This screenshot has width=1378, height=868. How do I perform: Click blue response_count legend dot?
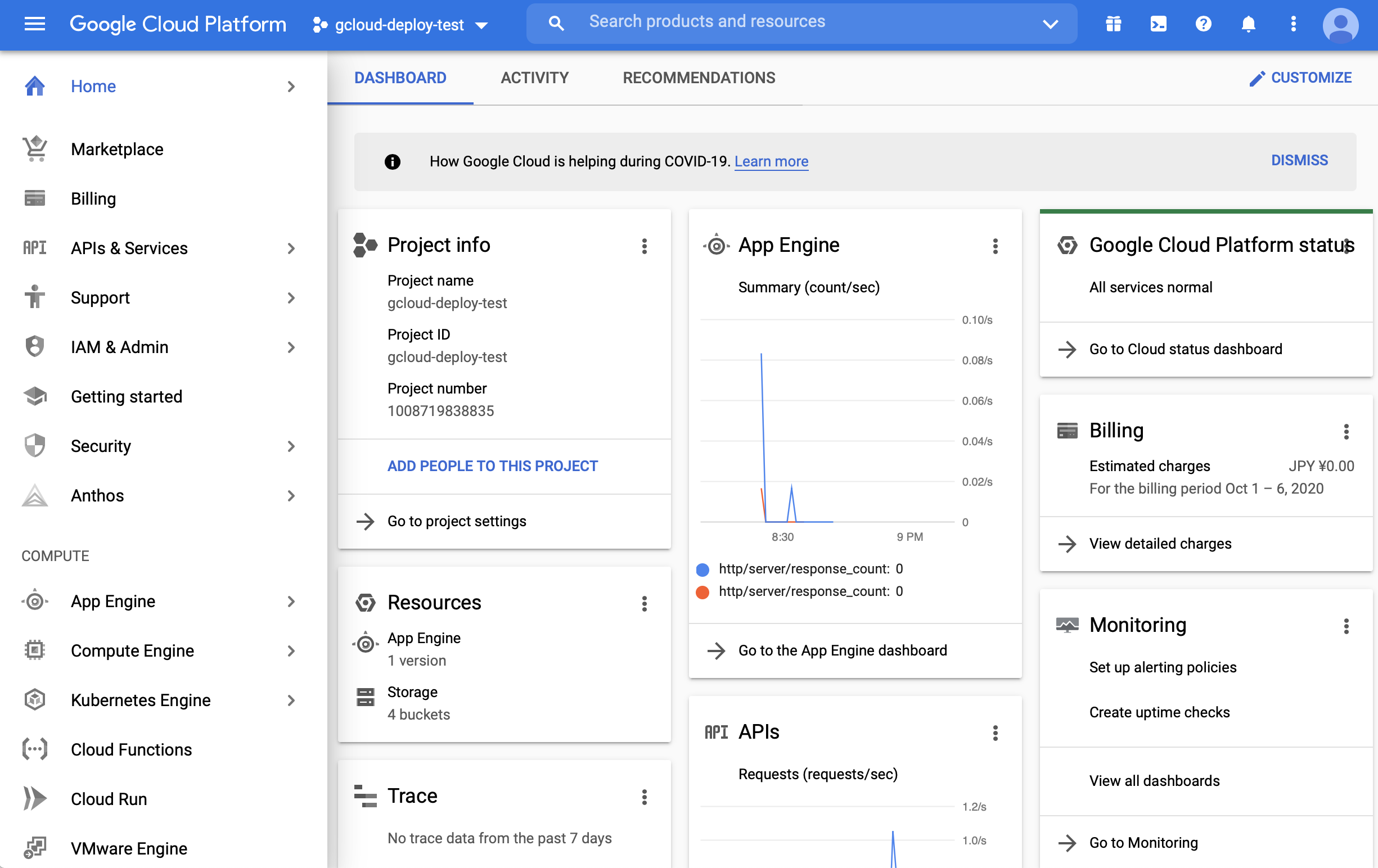coord(702,569)
